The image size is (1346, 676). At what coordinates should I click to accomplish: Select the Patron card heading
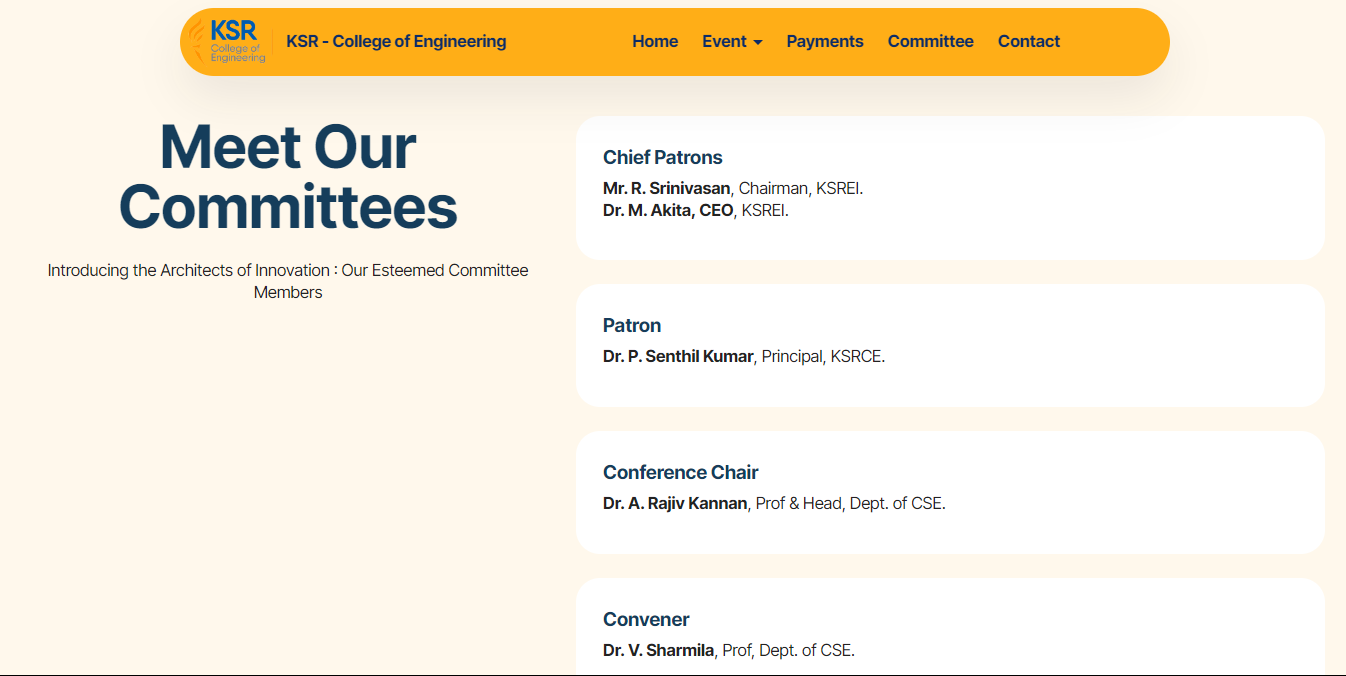point(631,325)
